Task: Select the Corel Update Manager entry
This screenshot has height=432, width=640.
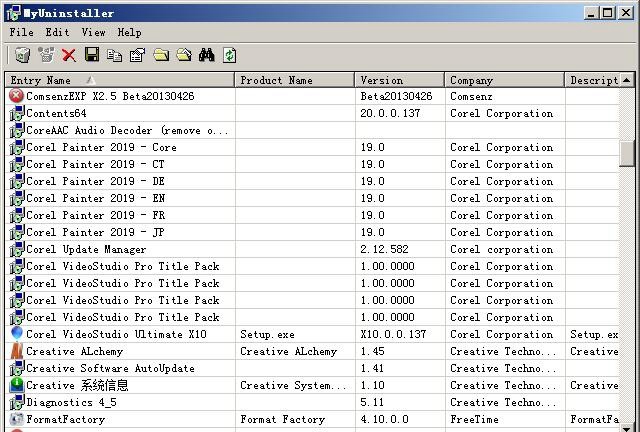Action: [x=86, y=249]
